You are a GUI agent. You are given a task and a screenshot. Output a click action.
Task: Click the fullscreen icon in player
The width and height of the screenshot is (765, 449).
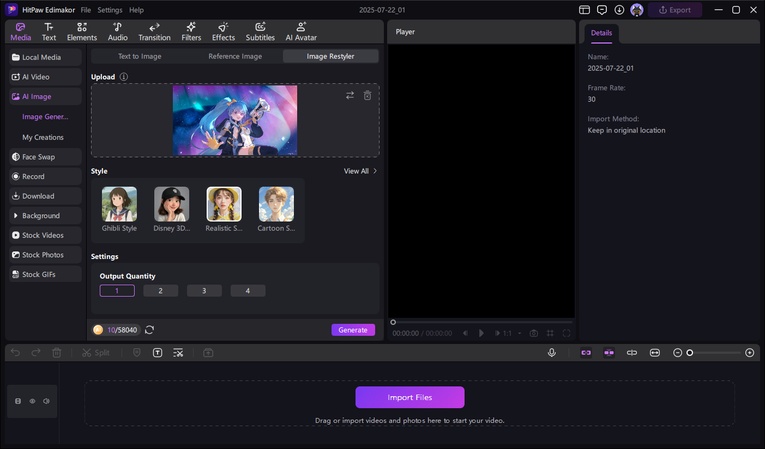pyautogui.click(x=566, y=333)
